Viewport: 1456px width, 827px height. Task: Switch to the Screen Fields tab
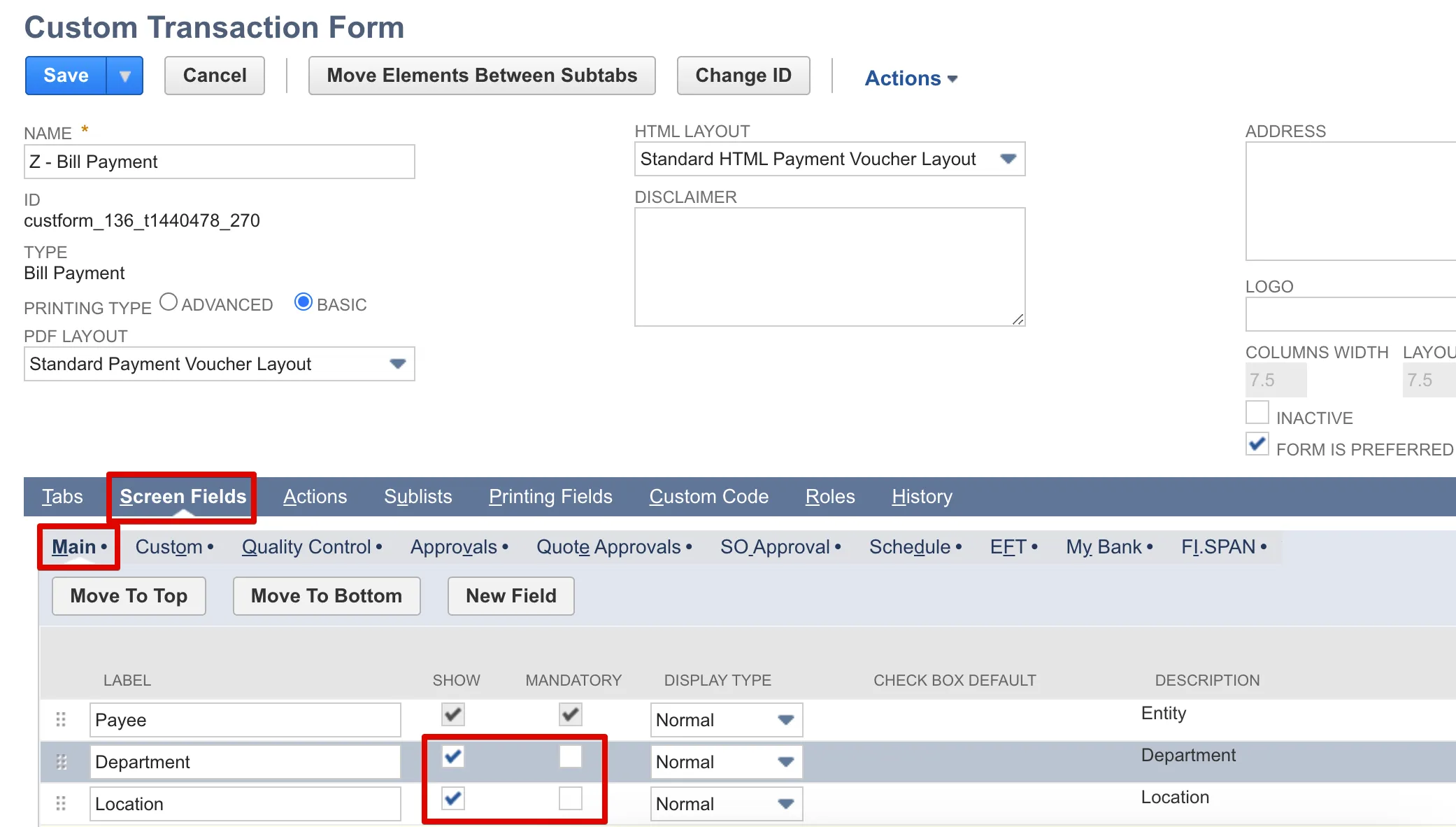(183, 497)
